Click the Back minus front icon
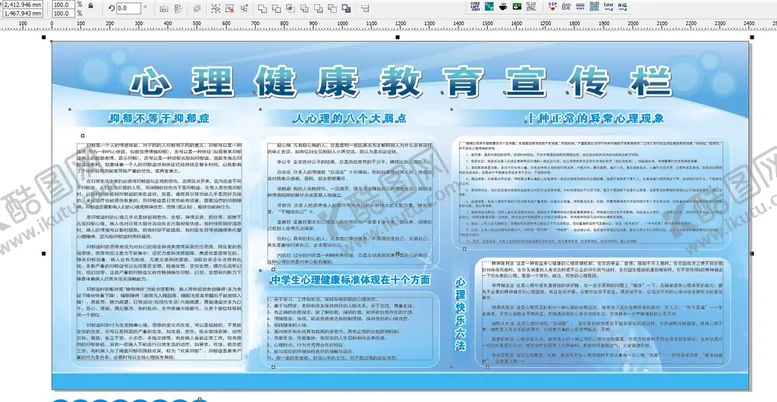The width and height of the screenshot is (777, 402). click(x=333, y=8)
